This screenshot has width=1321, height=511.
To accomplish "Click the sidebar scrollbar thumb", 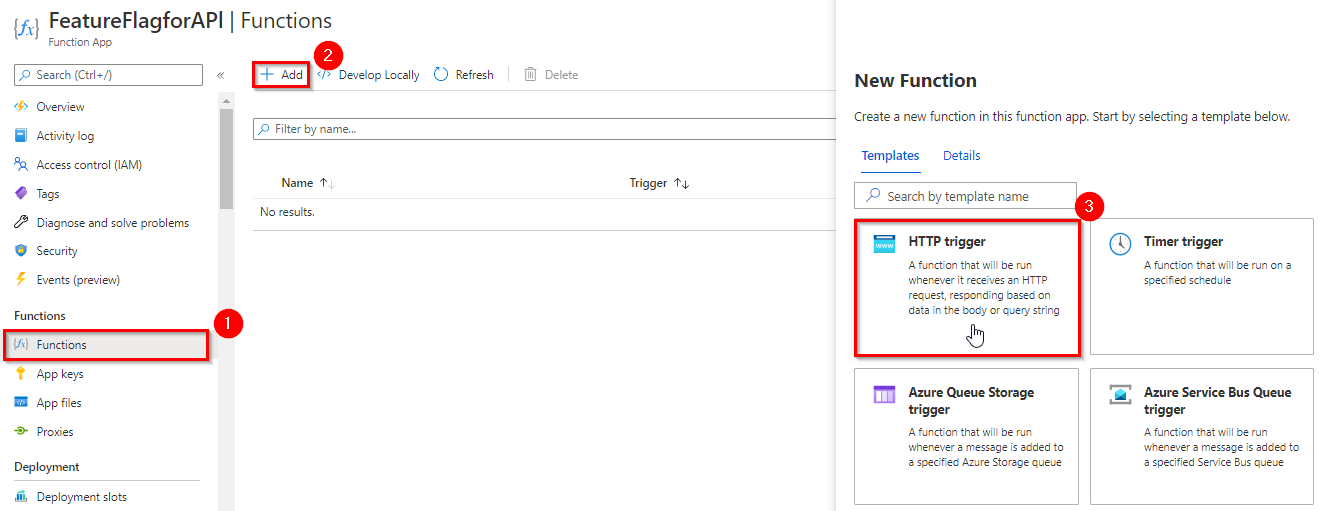I will [226, 158].
